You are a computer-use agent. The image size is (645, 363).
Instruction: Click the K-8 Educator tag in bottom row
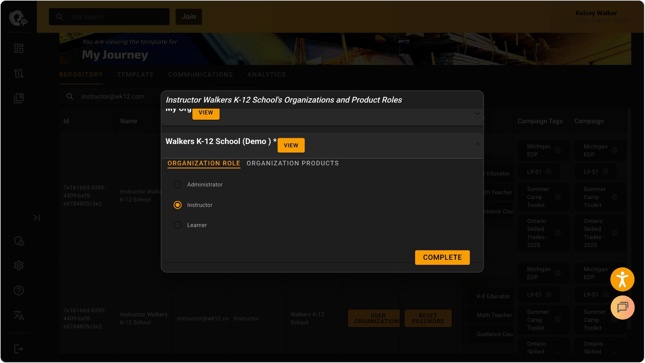493,296
